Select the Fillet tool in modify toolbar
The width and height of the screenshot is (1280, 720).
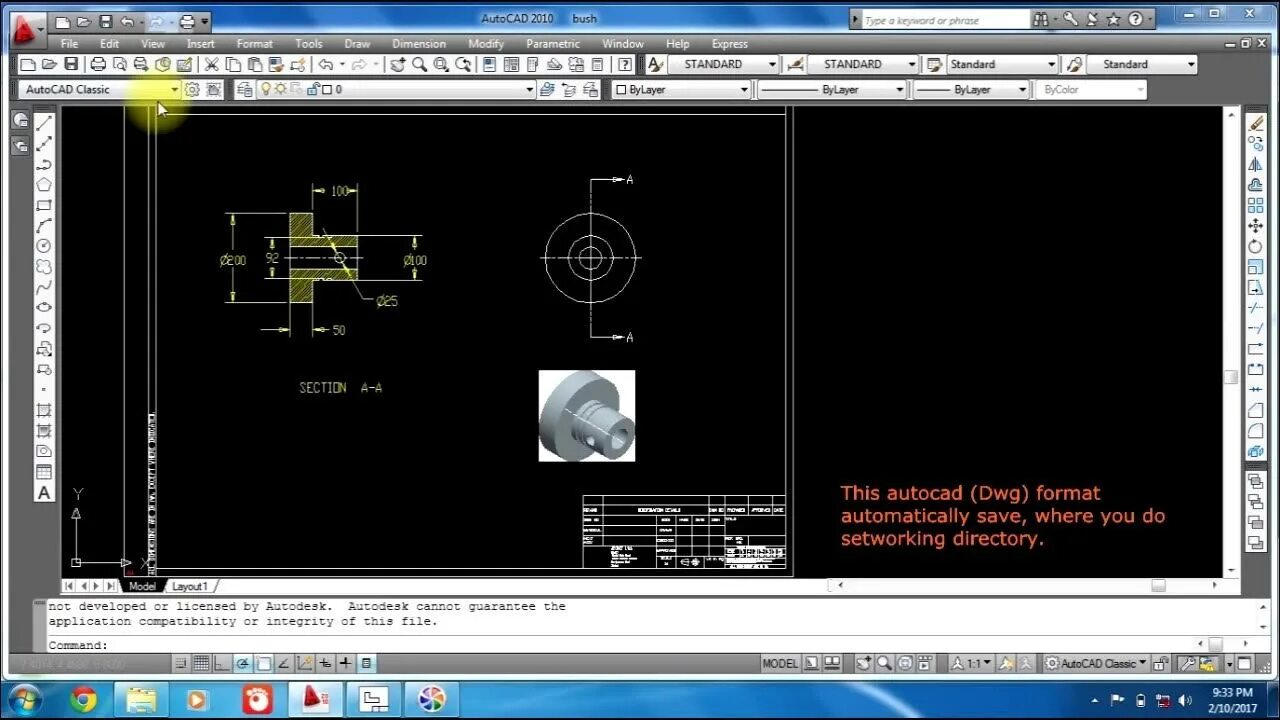click(1257, 431)
